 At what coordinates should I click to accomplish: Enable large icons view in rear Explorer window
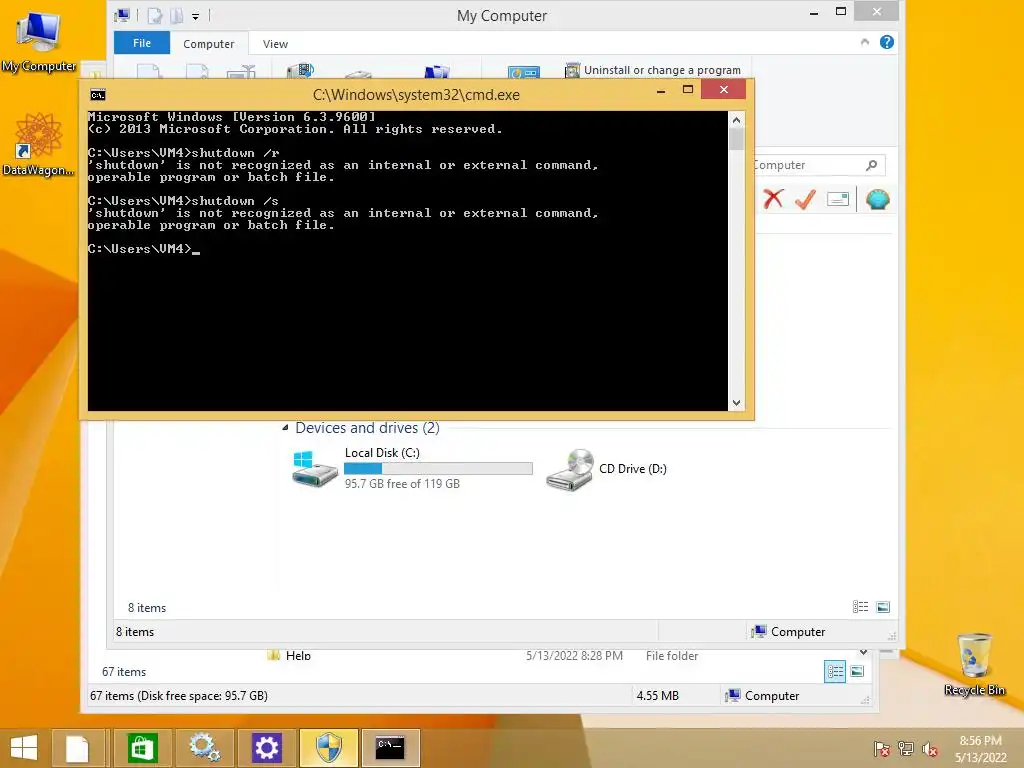(x=857, y=671)
